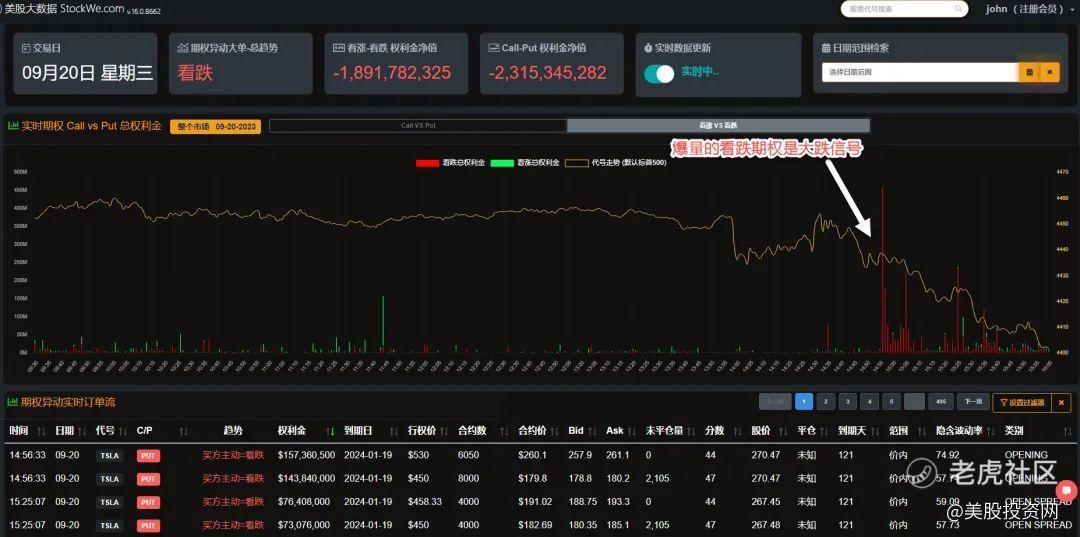Sort by the 分数 column arrows
This screenshot has width=1080, height=537.
tap(739, 431)
